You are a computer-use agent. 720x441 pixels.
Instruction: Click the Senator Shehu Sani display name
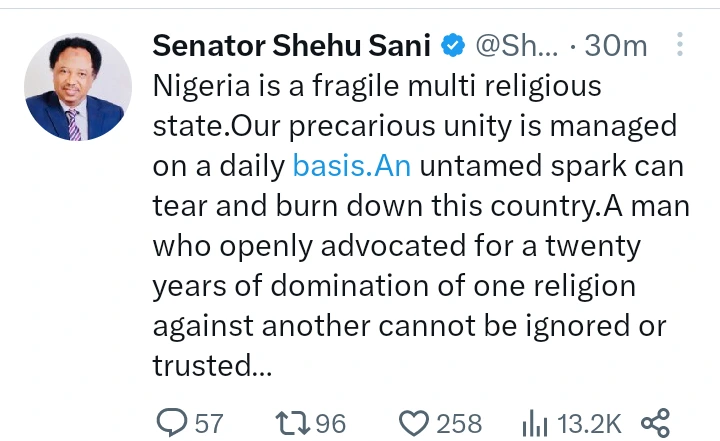pyautogui.click(x=292, y=45)
